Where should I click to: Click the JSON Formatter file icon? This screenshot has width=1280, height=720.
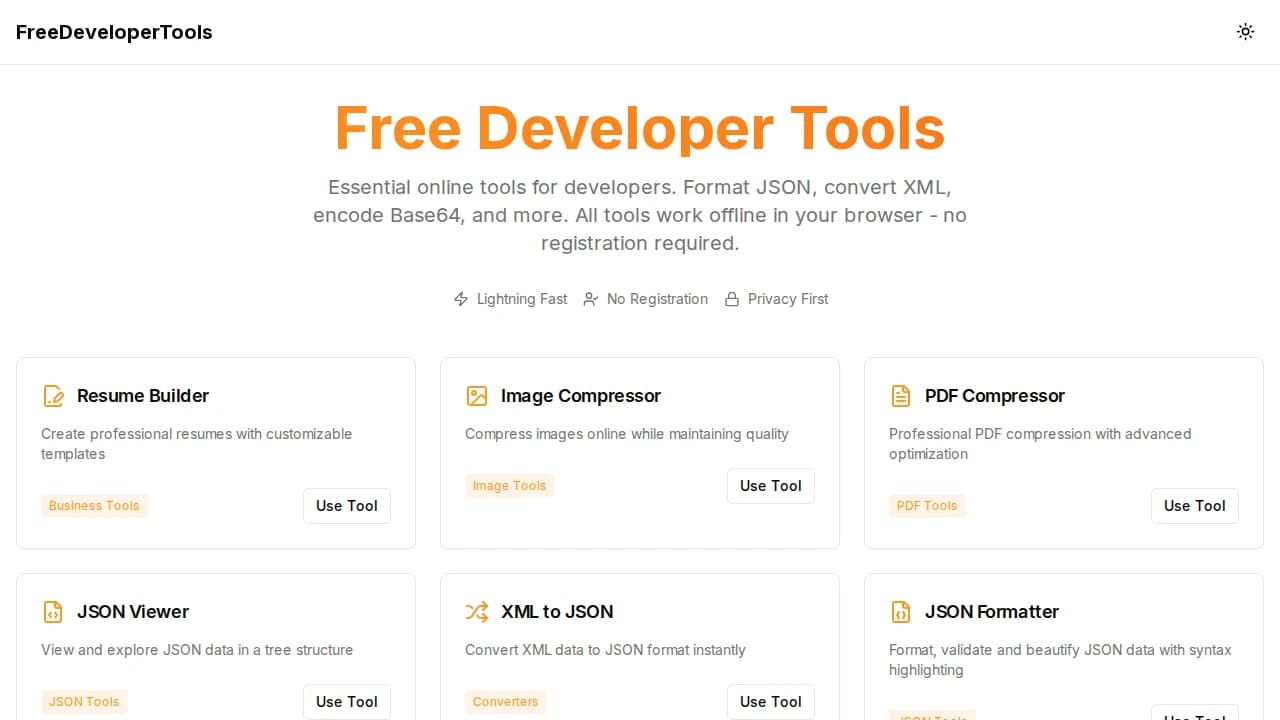(x=901, y=612)
